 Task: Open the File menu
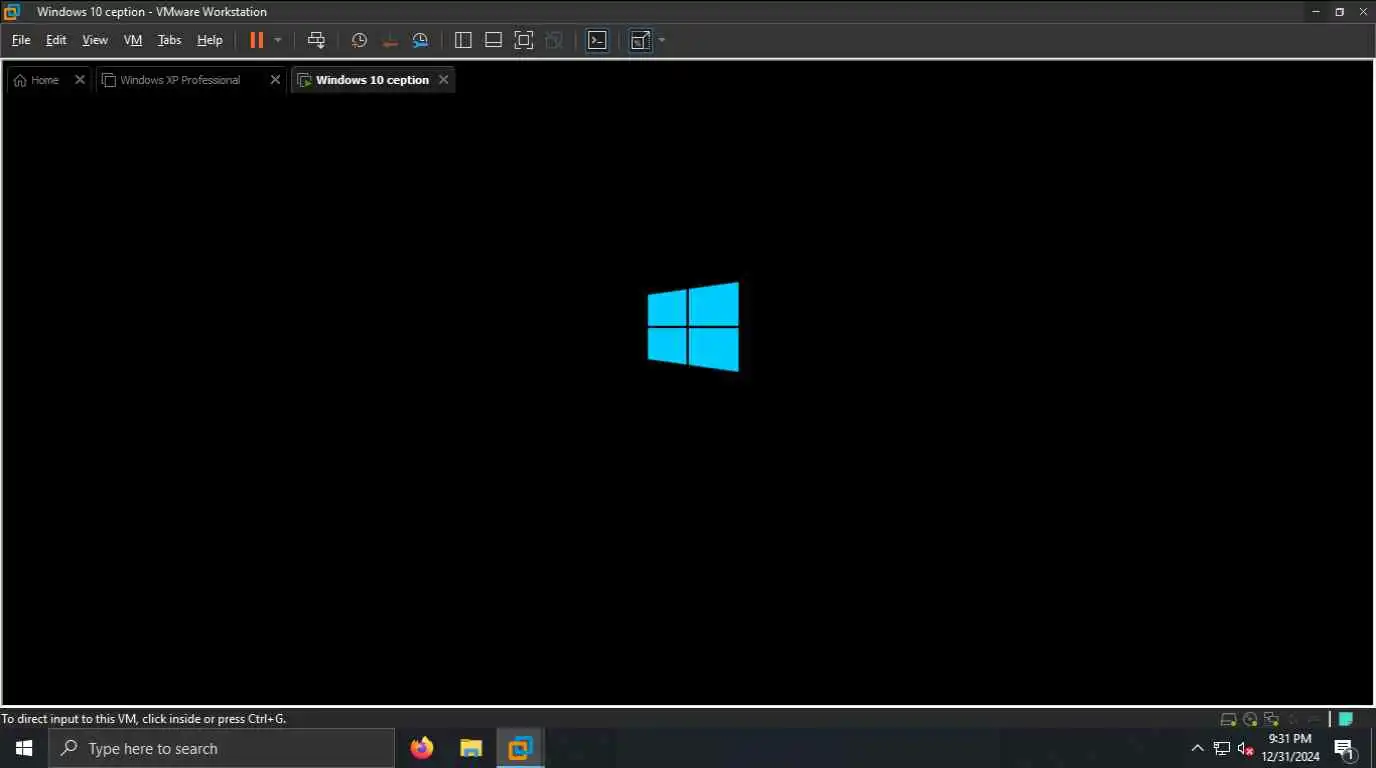[x=21, y=40]
